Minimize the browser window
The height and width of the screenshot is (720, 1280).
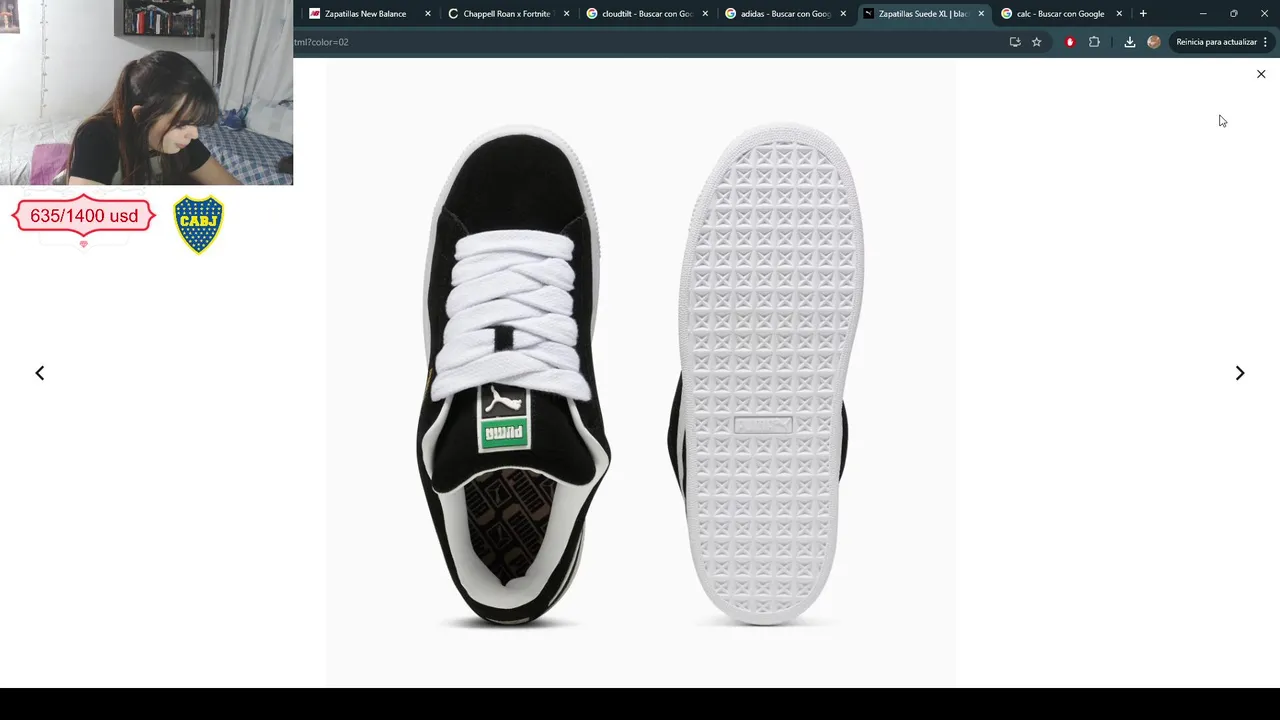[x=1203, y=14]
